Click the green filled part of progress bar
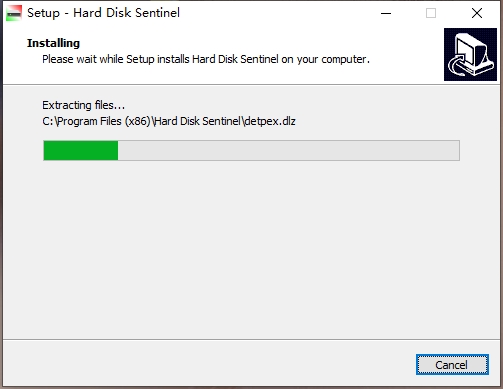Image resolution: width=503 pixels, height=389 pixels. [81, 150]
